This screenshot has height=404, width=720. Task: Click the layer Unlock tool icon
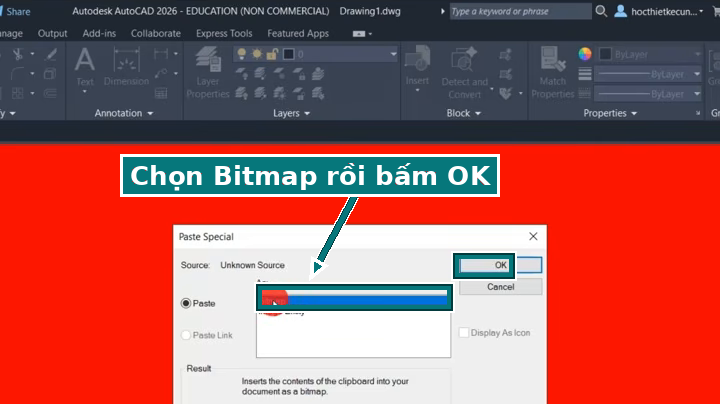click(299, 93)
